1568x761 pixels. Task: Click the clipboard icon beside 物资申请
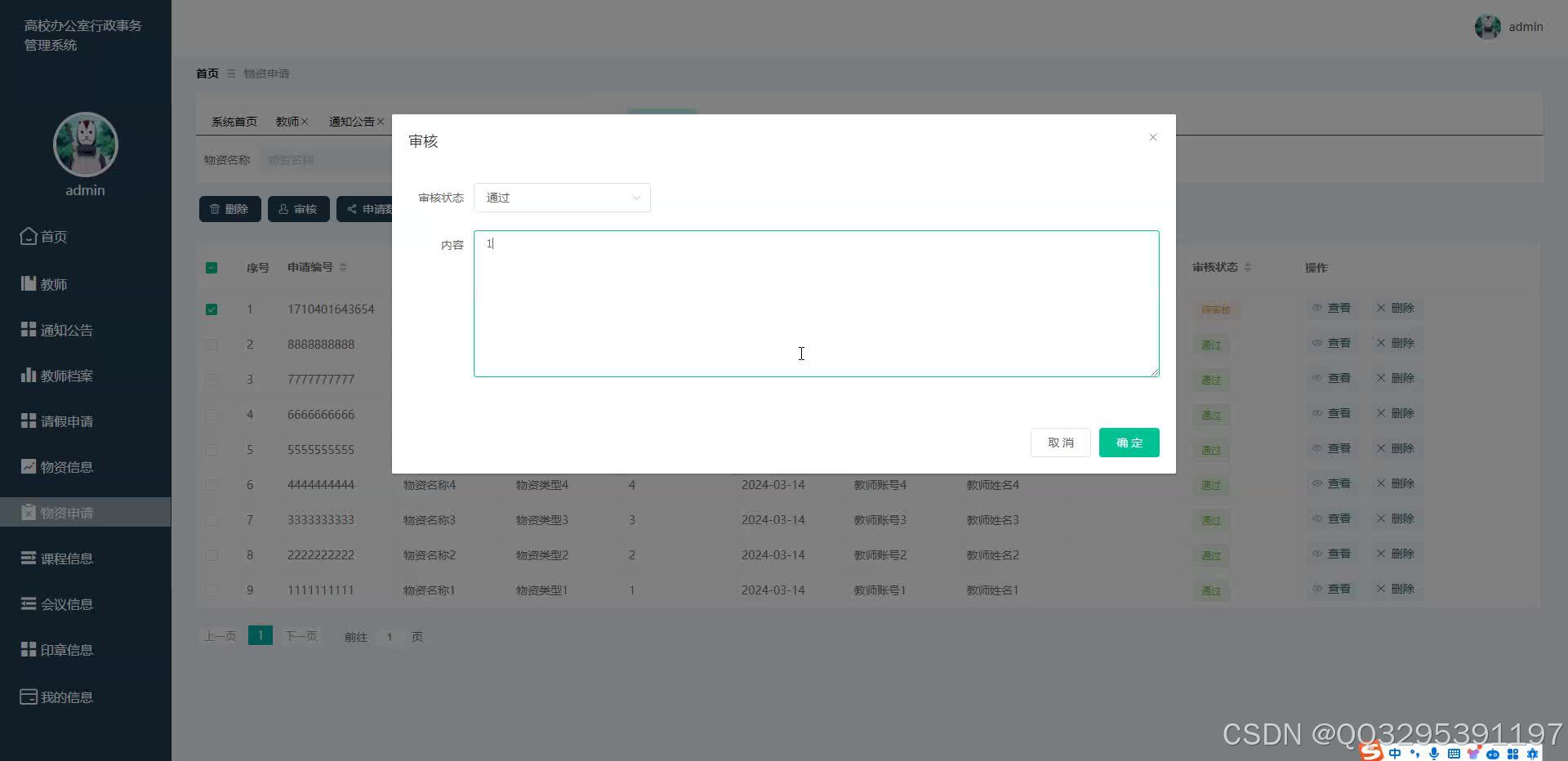click(29, 512)
